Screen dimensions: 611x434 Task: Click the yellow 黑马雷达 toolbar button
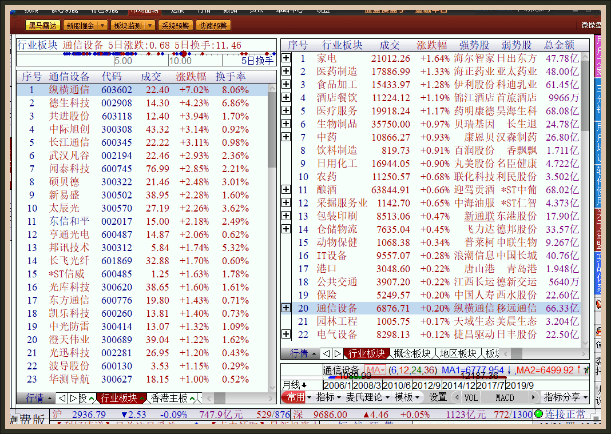[42, 25]
